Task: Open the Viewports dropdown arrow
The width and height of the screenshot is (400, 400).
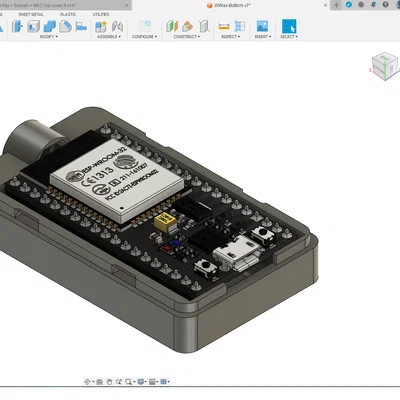Action: pos(169,382)
